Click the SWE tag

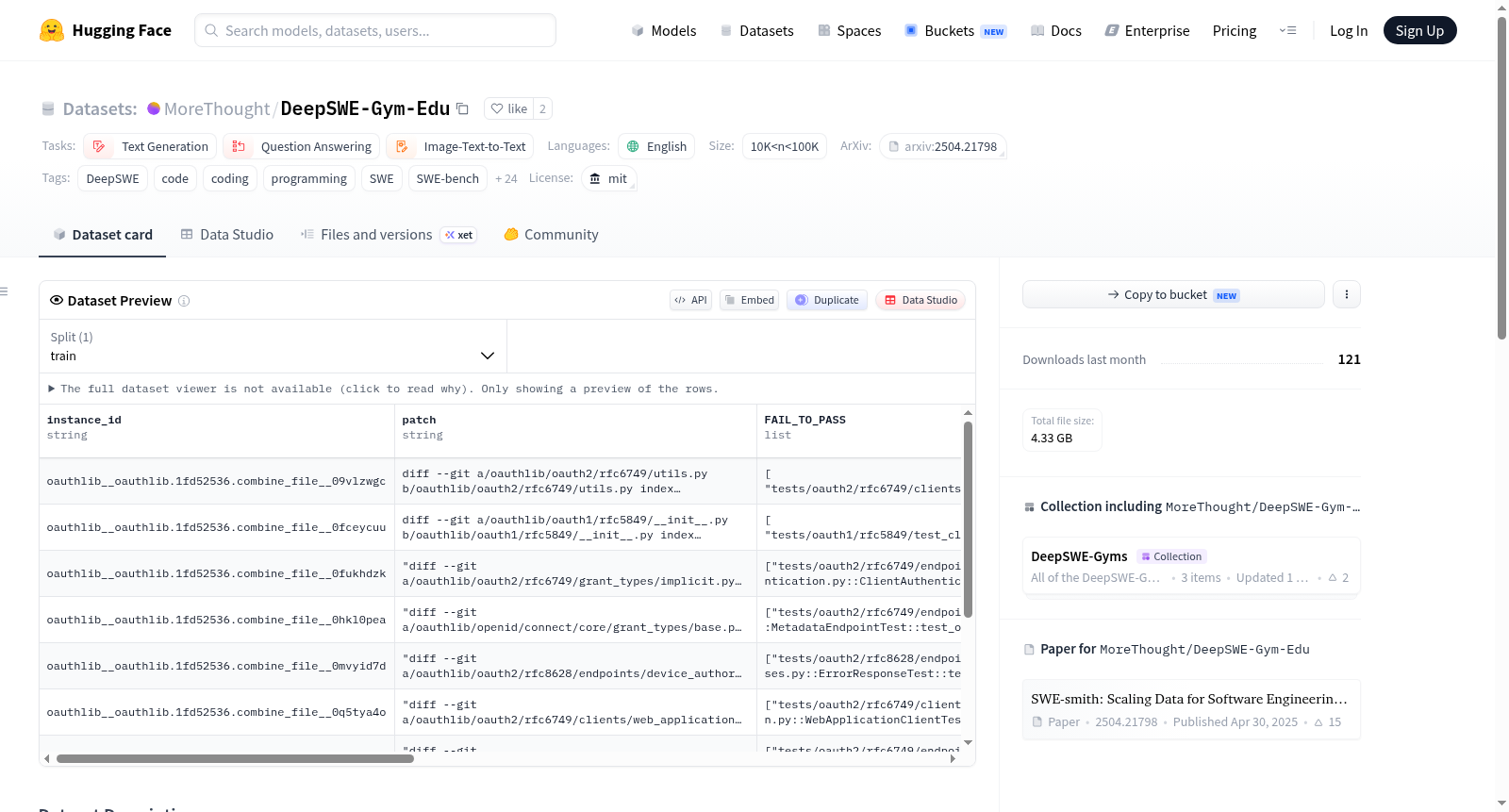[382, 178]
